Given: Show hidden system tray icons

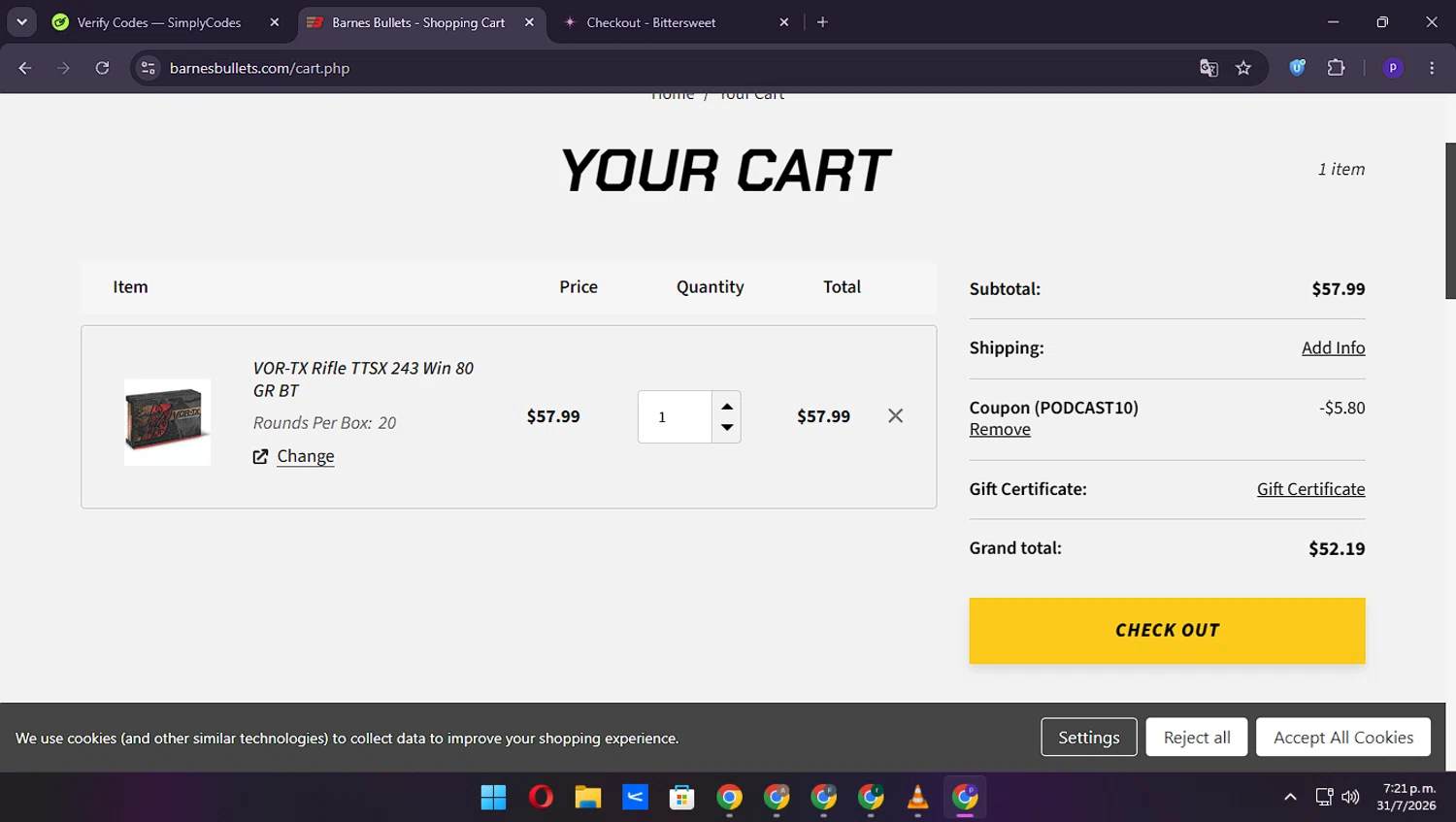Looking at the screenshot, I should point(1290,797).
